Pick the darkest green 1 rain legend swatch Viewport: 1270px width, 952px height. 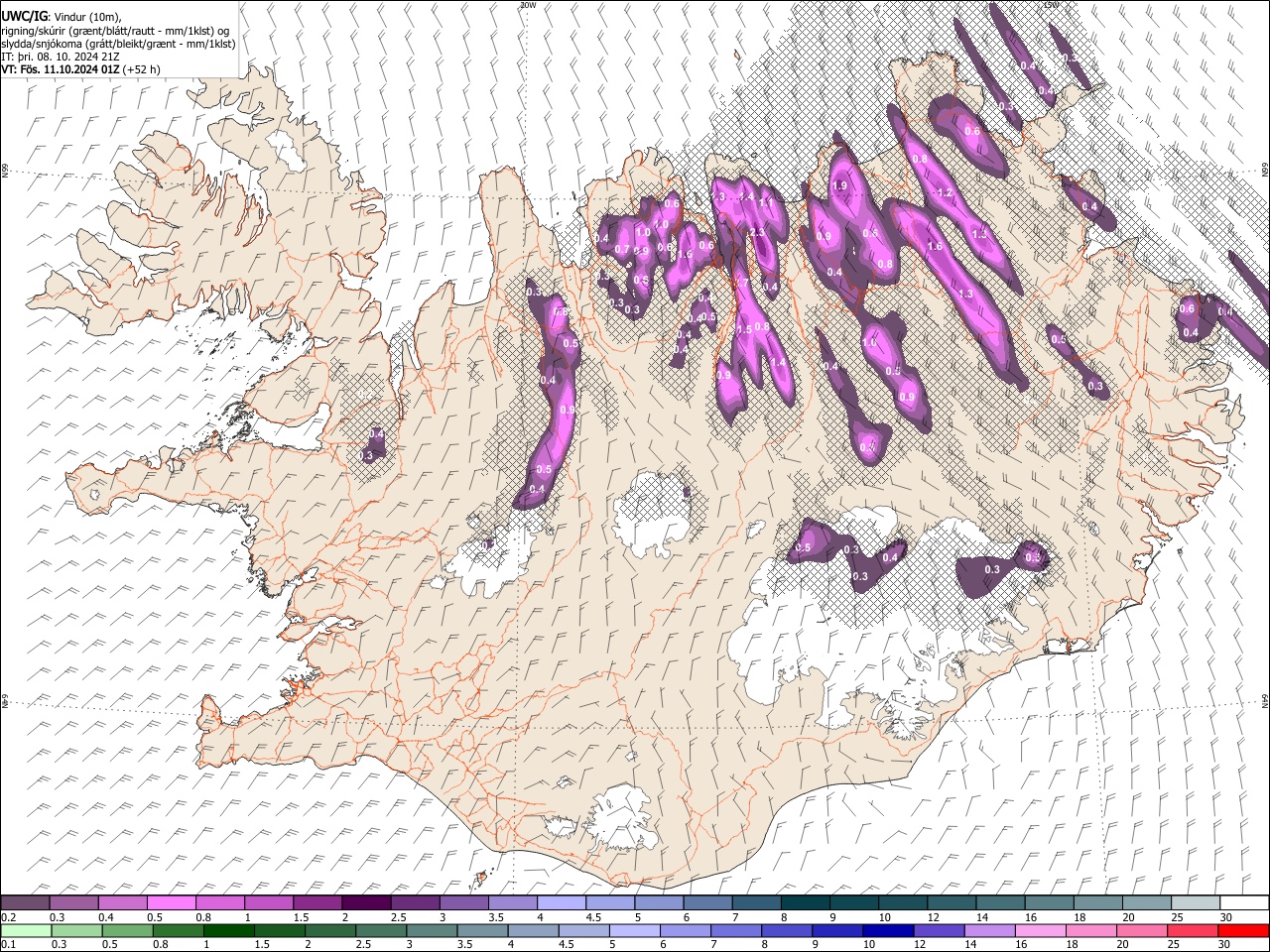coord(229,930)
